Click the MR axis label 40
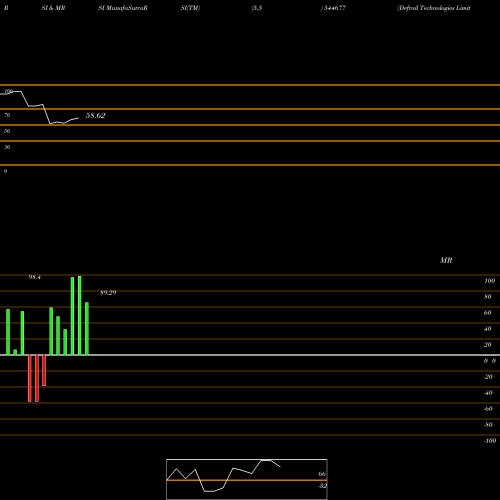 pos(487,329)
